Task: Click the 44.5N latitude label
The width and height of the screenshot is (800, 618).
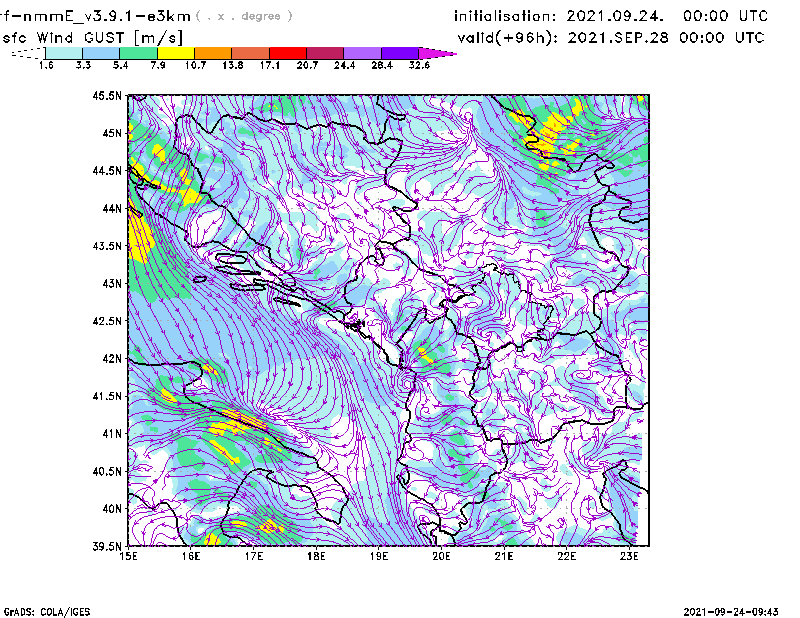Action: click(107, 171)
